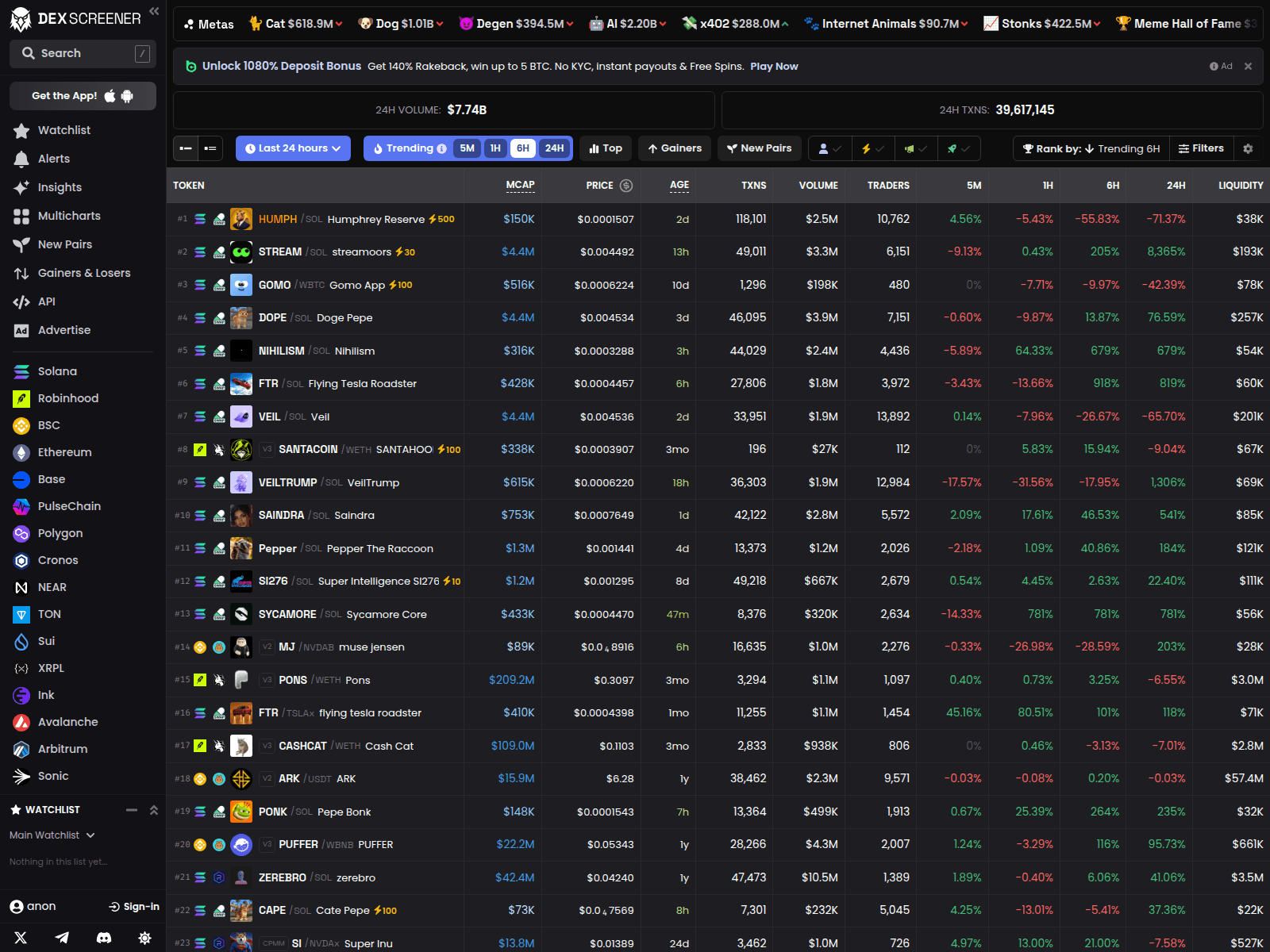Close the deposit bonus ad banner
This screenshot has width=1270, height=952.
1248,67
